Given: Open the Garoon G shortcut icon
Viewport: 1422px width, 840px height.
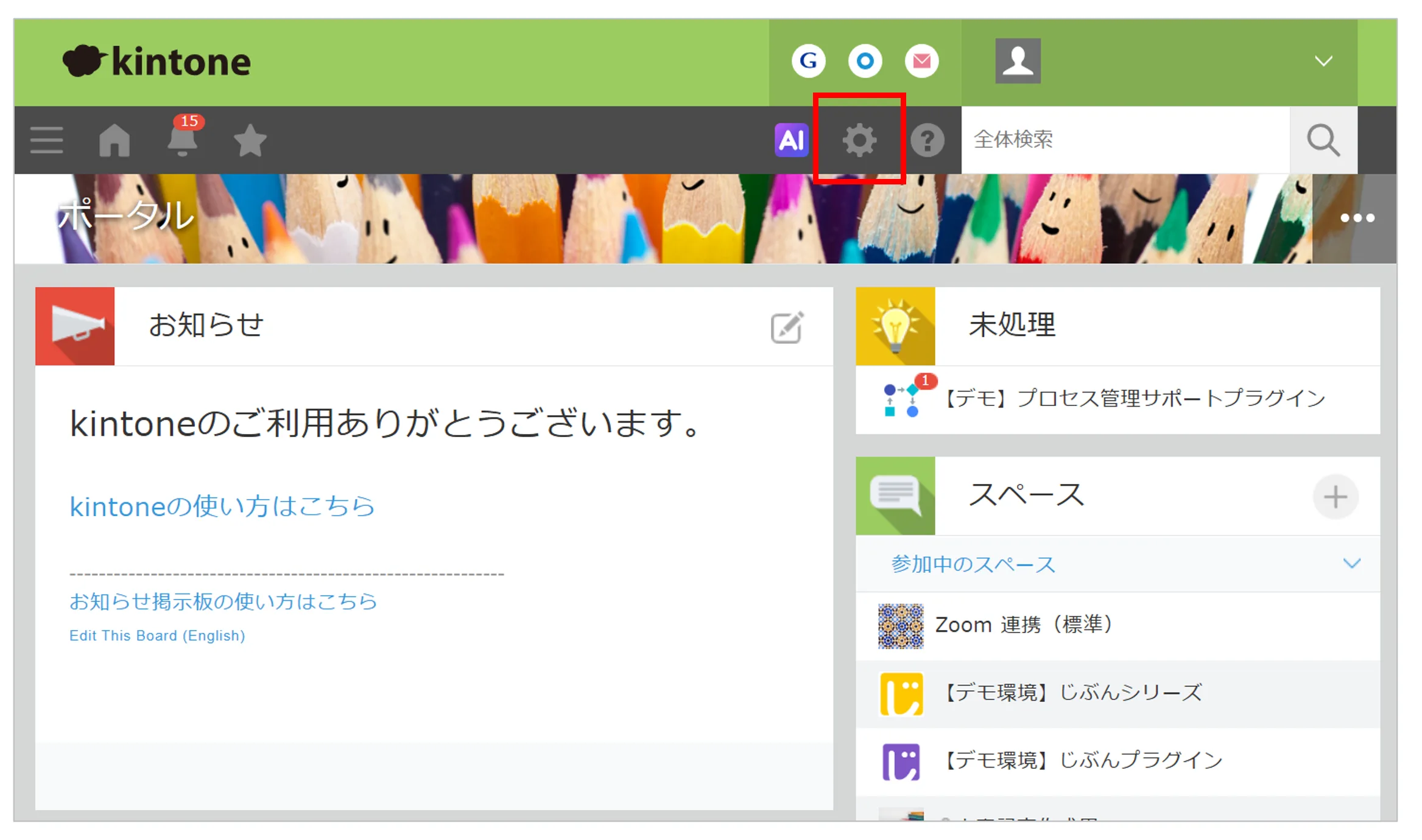Looking at the screenshot, I should coord(808,61).
